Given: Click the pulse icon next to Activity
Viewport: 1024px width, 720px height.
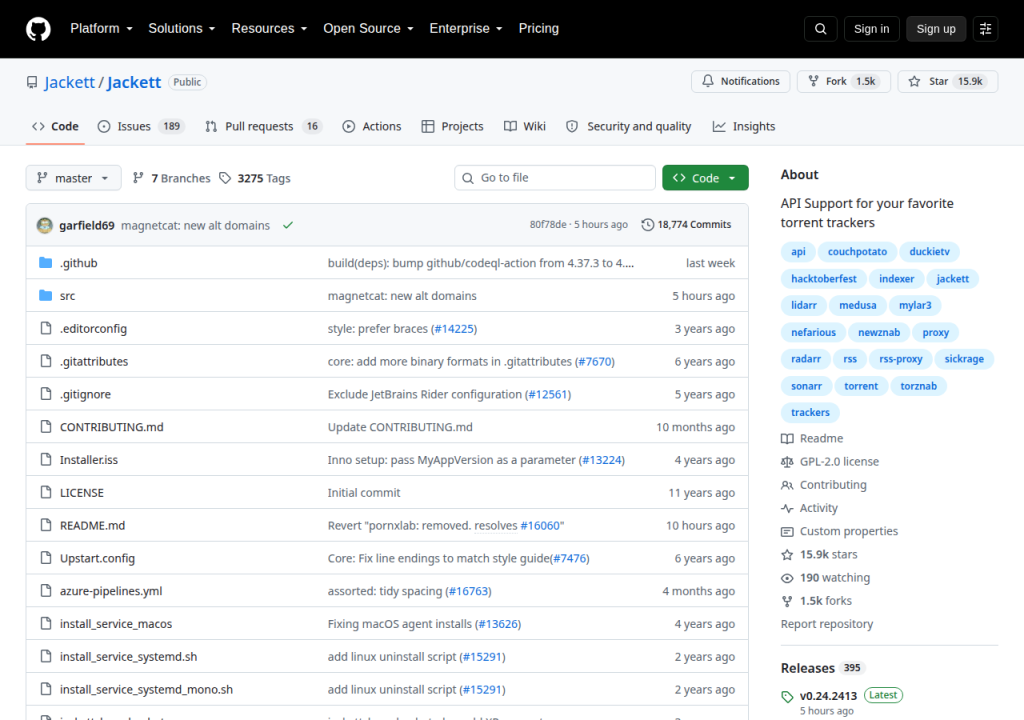Looking at the screenshot, I should pos(787,508).
